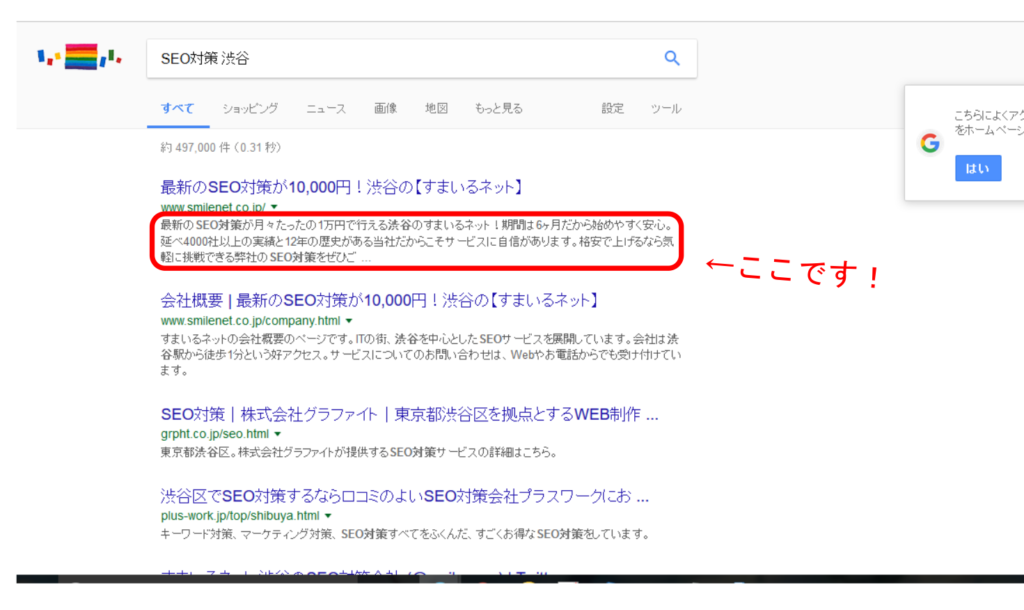Click the blue search magnifier icon
Image resolution: width=1024 pixels, height=610 pixels.
click(672, 58)
